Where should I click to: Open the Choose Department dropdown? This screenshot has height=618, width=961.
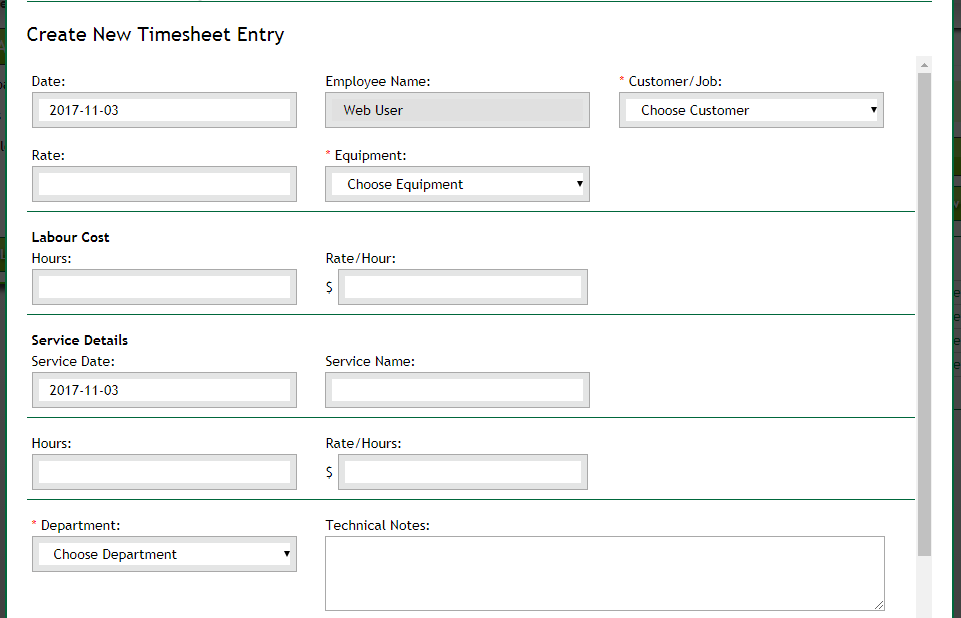pos(164,554)
